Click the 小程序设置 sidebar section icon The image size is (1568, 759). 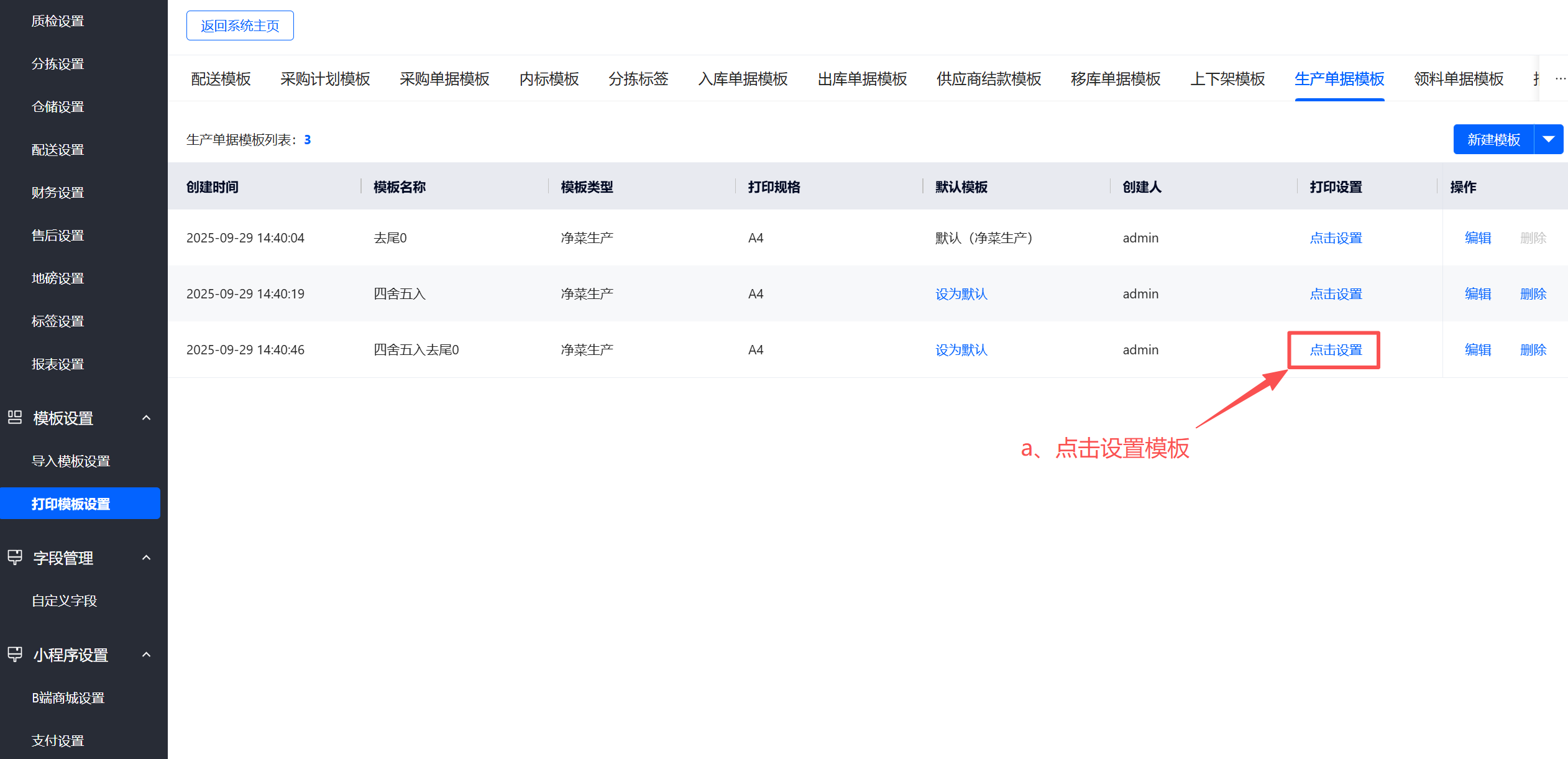(x=15, y=654)
